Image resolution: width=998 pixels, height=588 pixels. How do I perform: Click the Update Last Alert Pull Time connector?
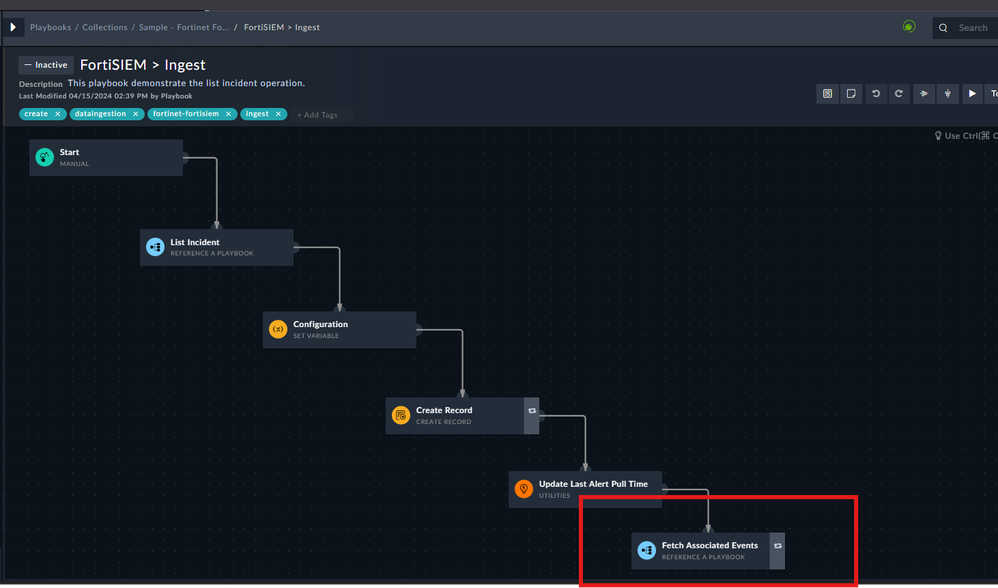tap(664, 489)
